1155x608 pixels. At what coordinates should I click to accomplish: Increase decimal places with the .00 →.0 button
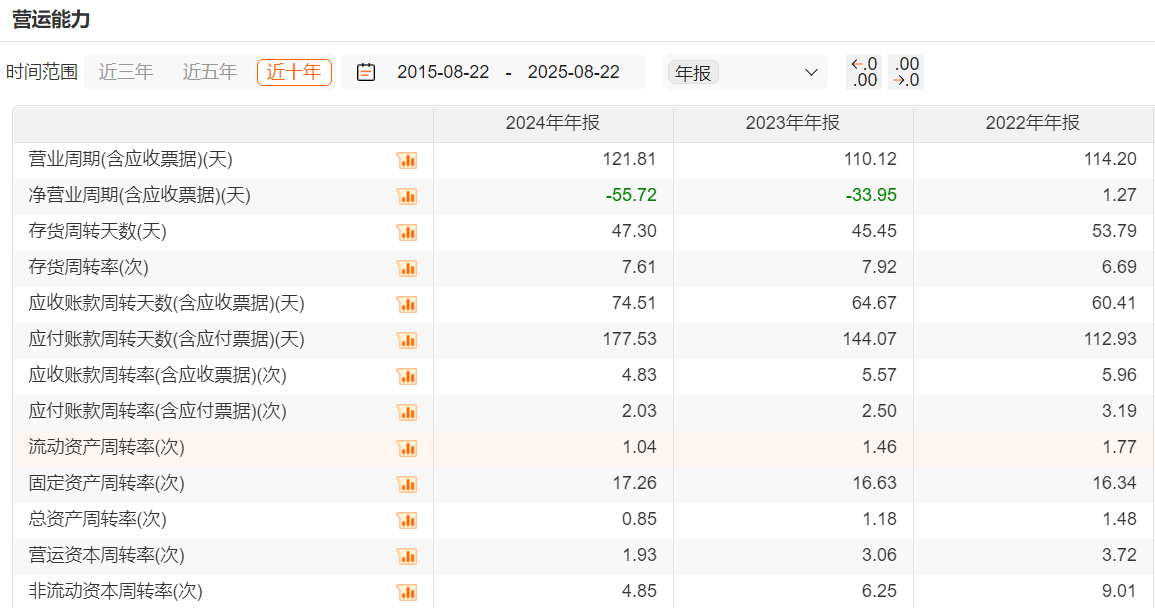point(906,72)
